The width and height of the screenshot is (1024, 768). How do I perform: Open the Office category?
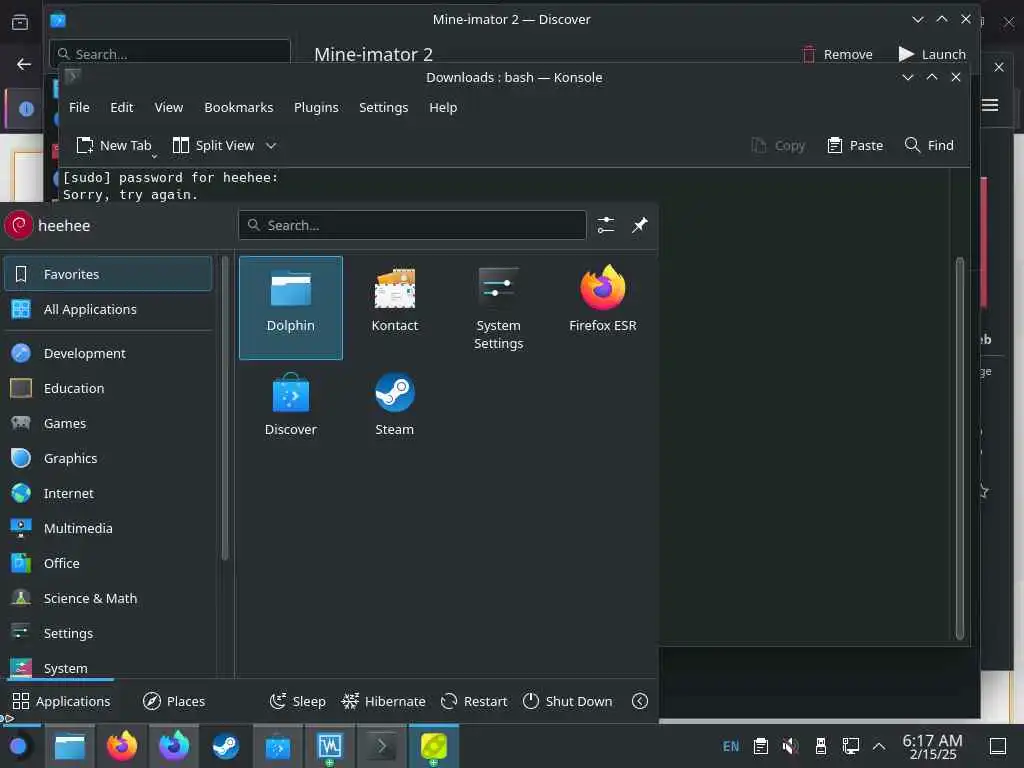[x=108, y=564]
